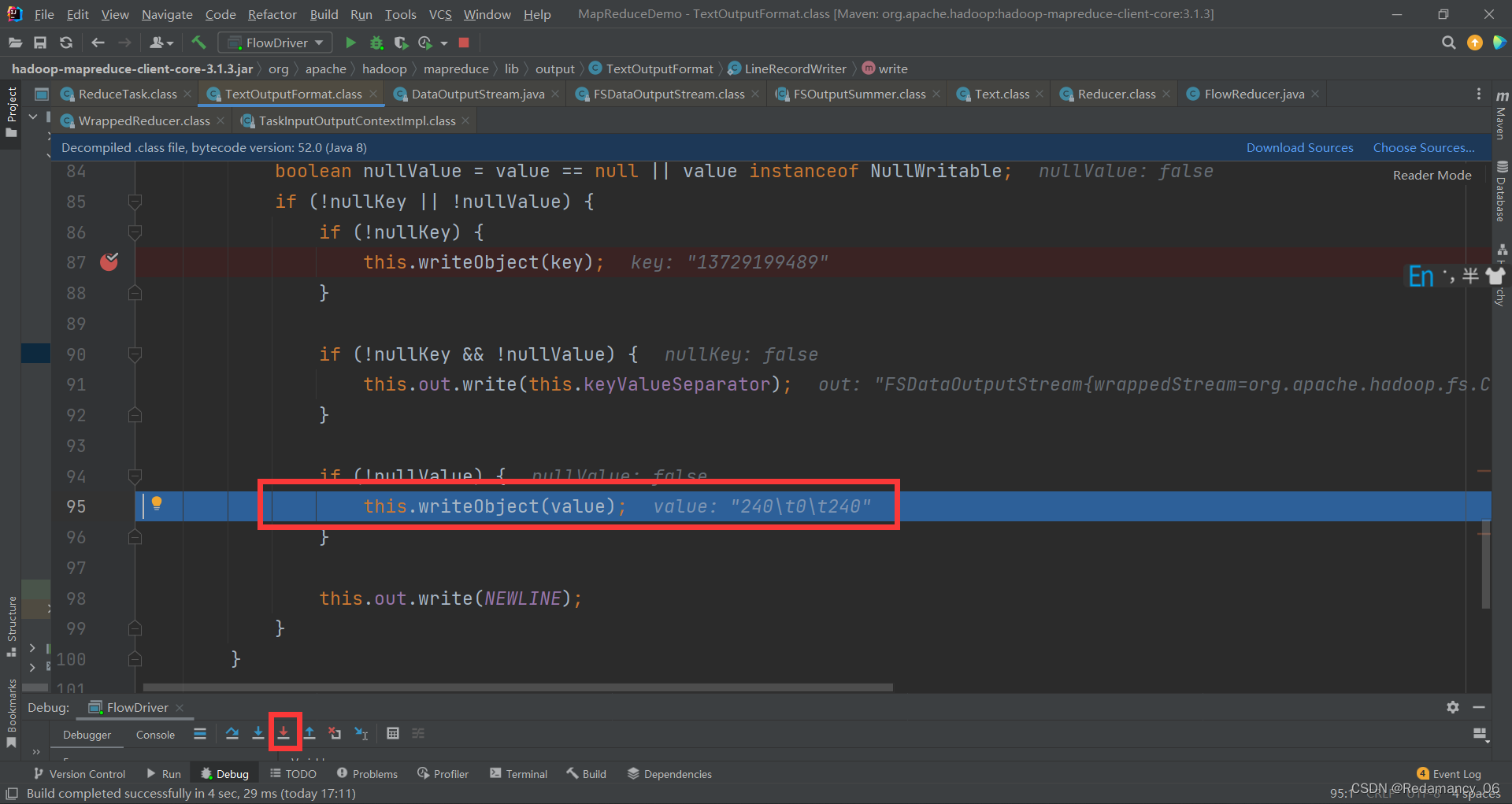The height and width of the screenshot is (804, 1512).
Task: Collapse the fold end marker on line 92
Action: [x=135, y=415]
